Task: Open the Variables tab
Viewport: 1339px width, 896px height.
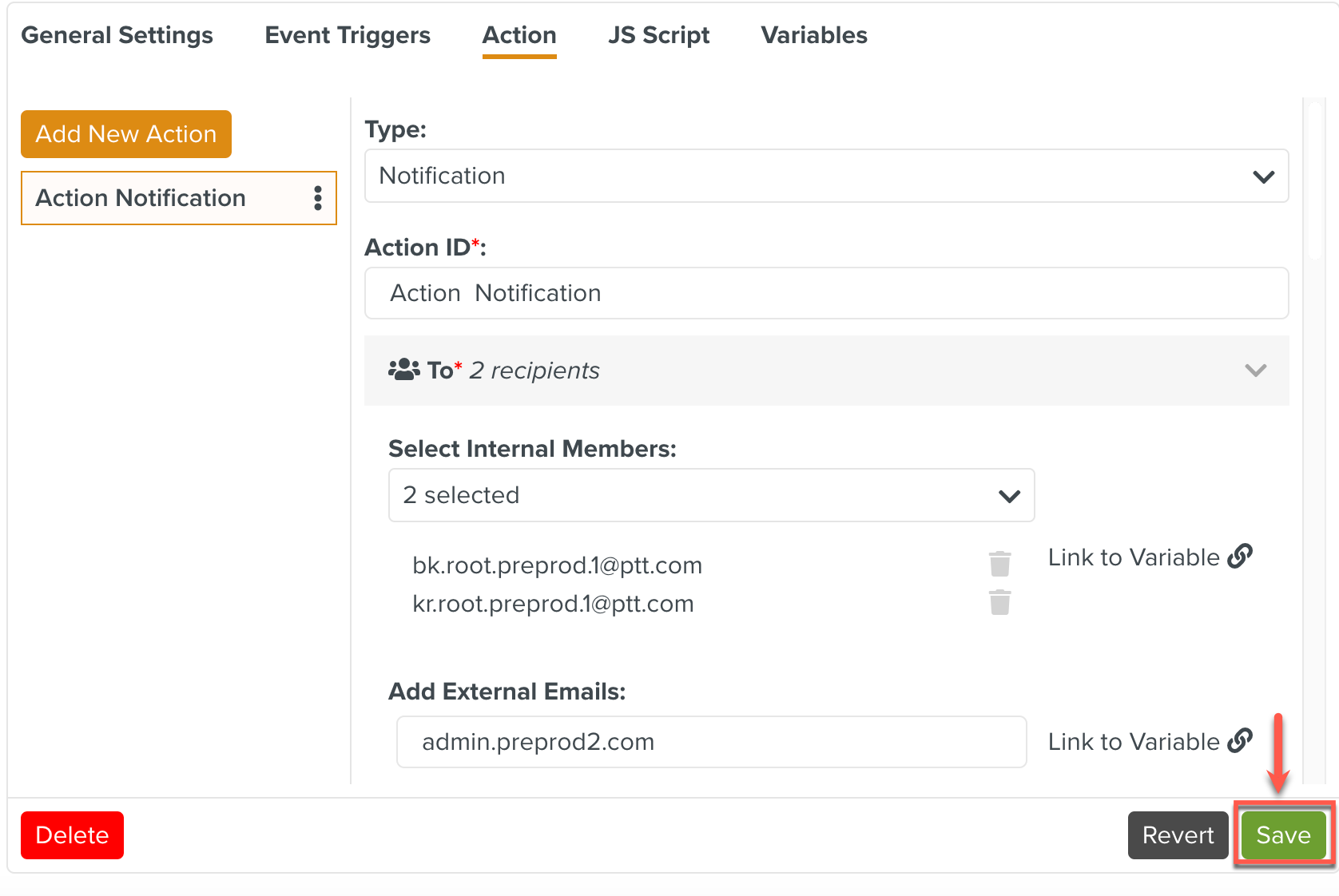Action: coord(813,35)
